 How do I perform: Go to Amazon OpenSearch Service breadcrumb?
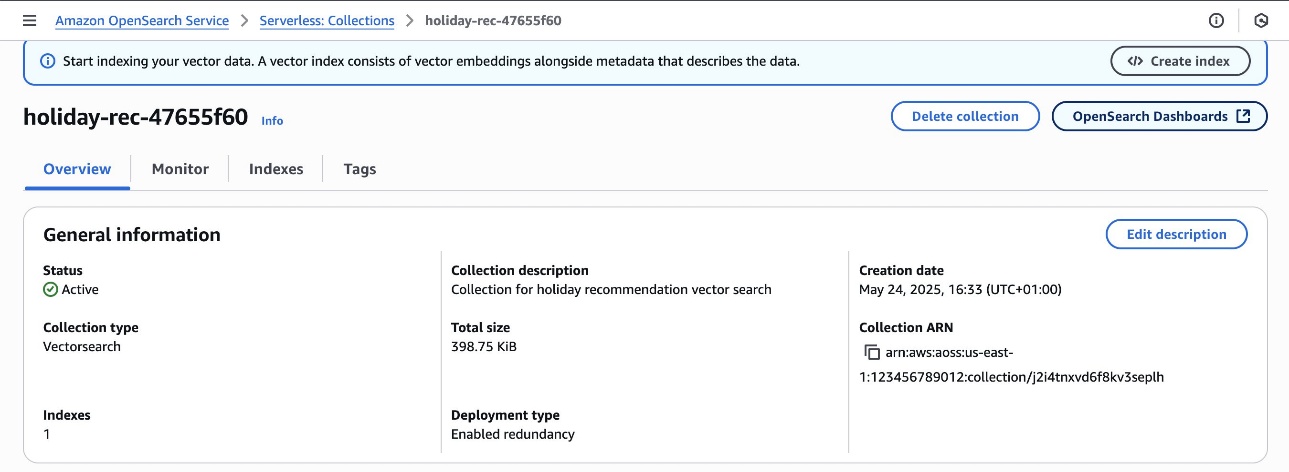(142, 20)
